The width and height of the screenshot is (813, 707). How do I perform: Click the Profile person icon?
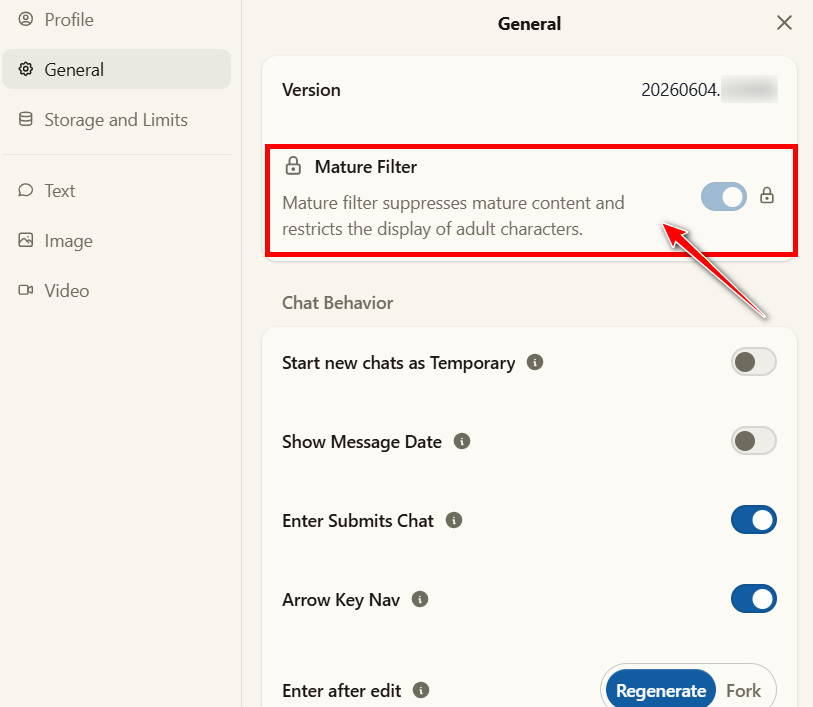coord(25,19)
